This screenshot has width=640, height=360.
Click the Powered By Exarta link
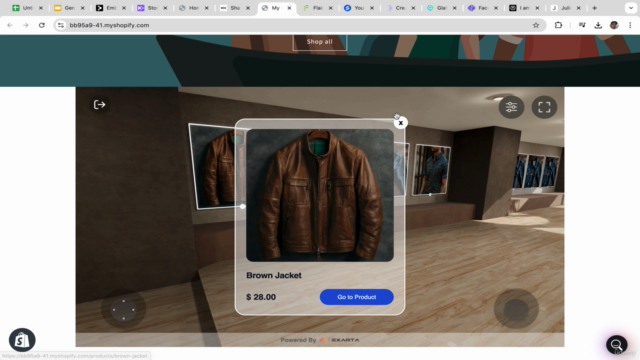(320, 340)
